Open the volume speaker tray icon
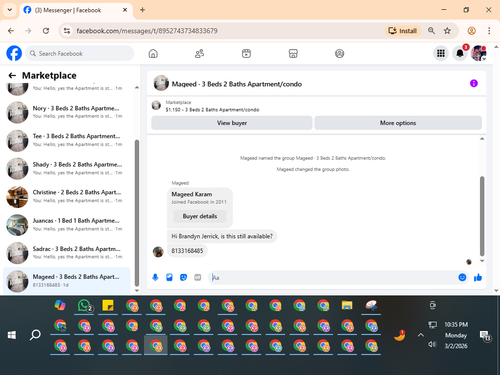500x375 pixels. point(432,344)
